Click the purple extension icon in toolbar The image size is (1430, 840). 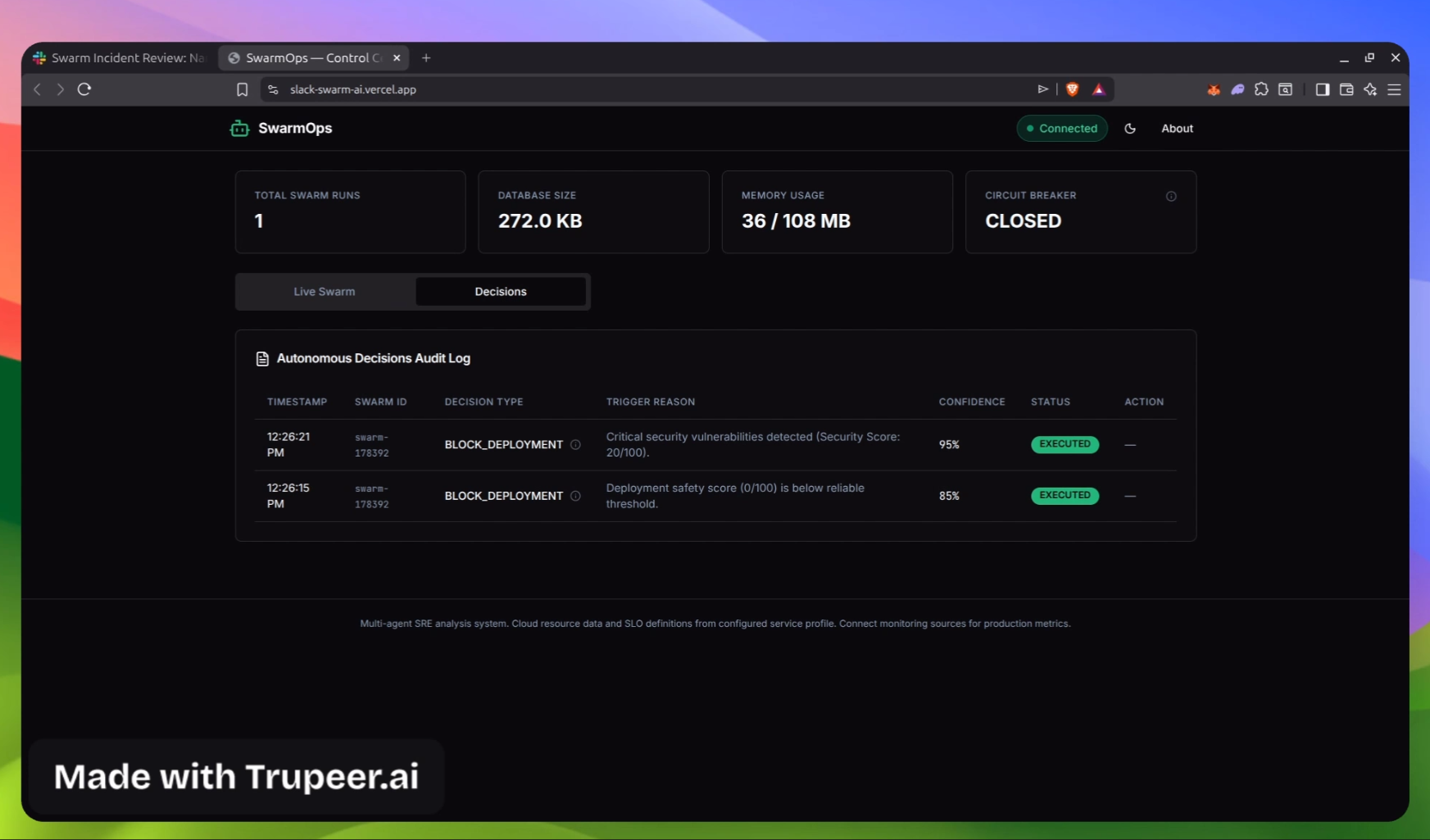1237,89
